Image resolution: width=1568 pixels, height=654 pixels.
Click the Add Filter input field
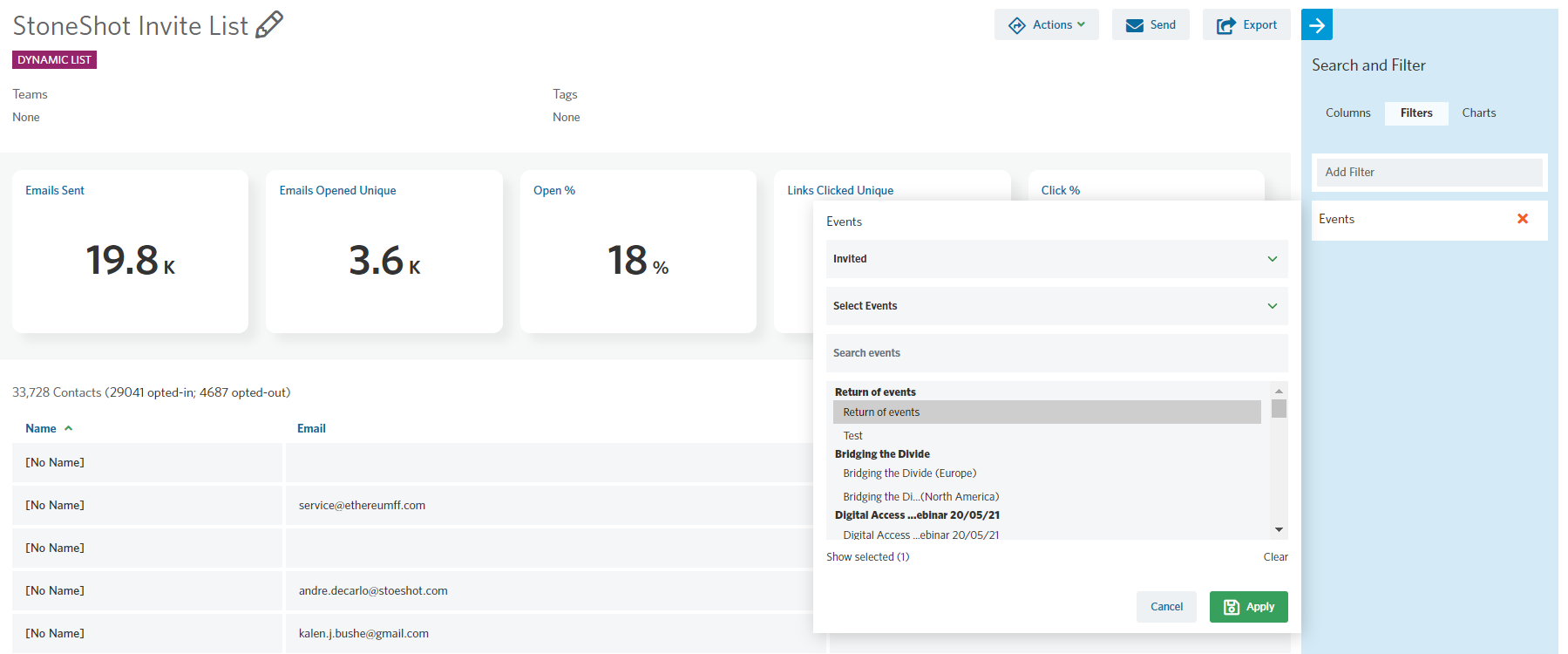coord(1429,173)
